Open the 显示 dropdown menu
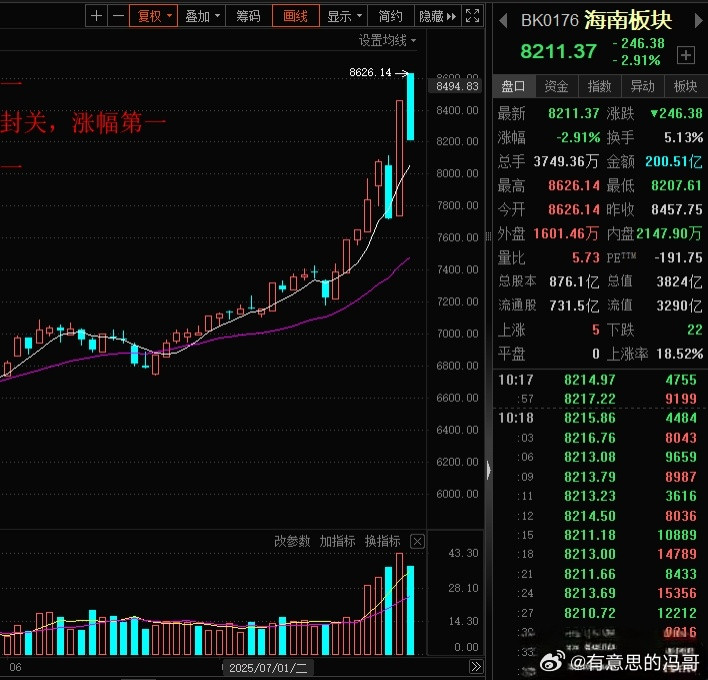This screenshot has height=680, width=708. coord(344,16)
